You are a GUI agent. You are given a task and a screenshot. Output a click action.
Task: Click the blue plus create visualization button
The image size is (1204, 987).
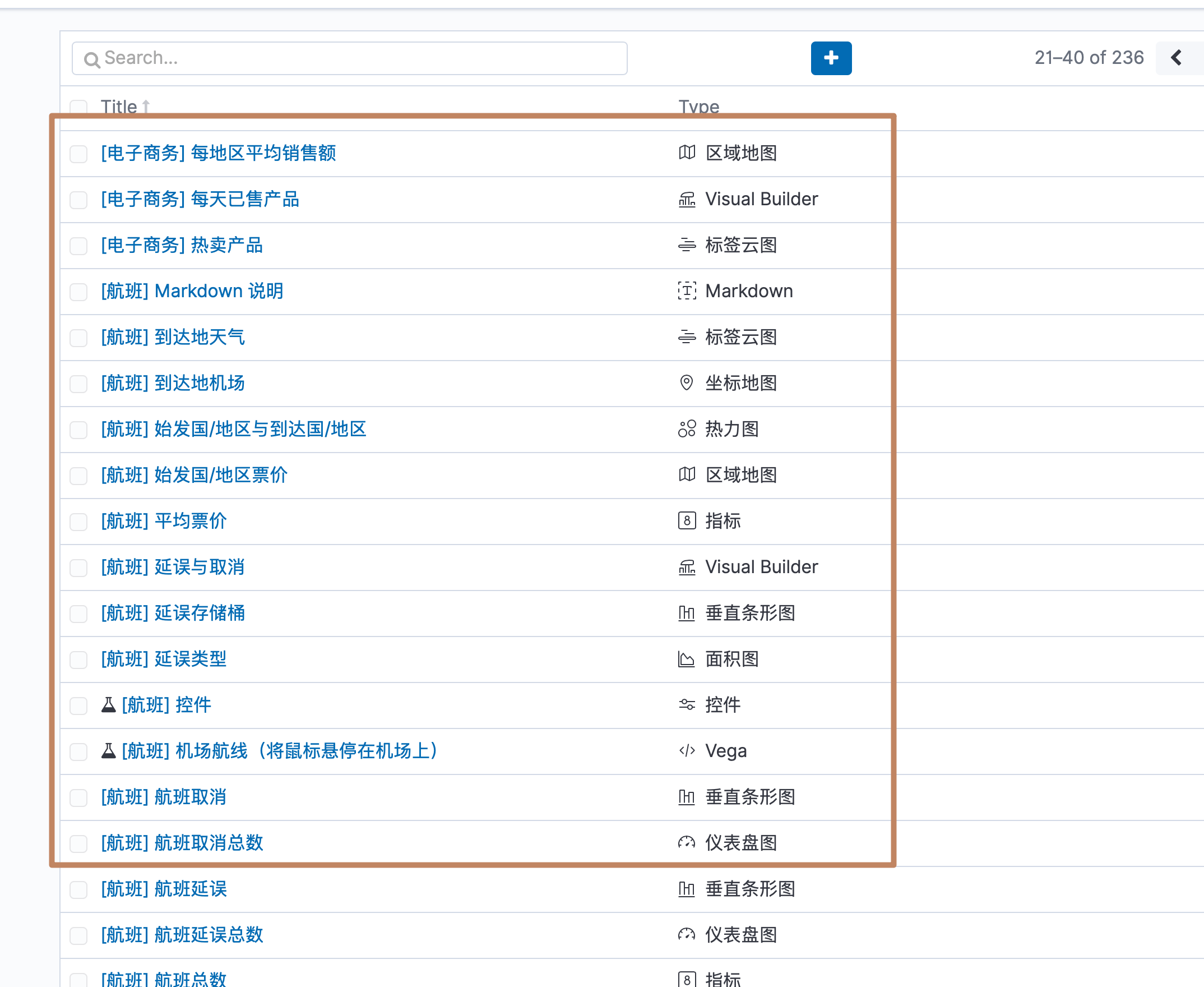pyautogui.click(x=831, y=58)
